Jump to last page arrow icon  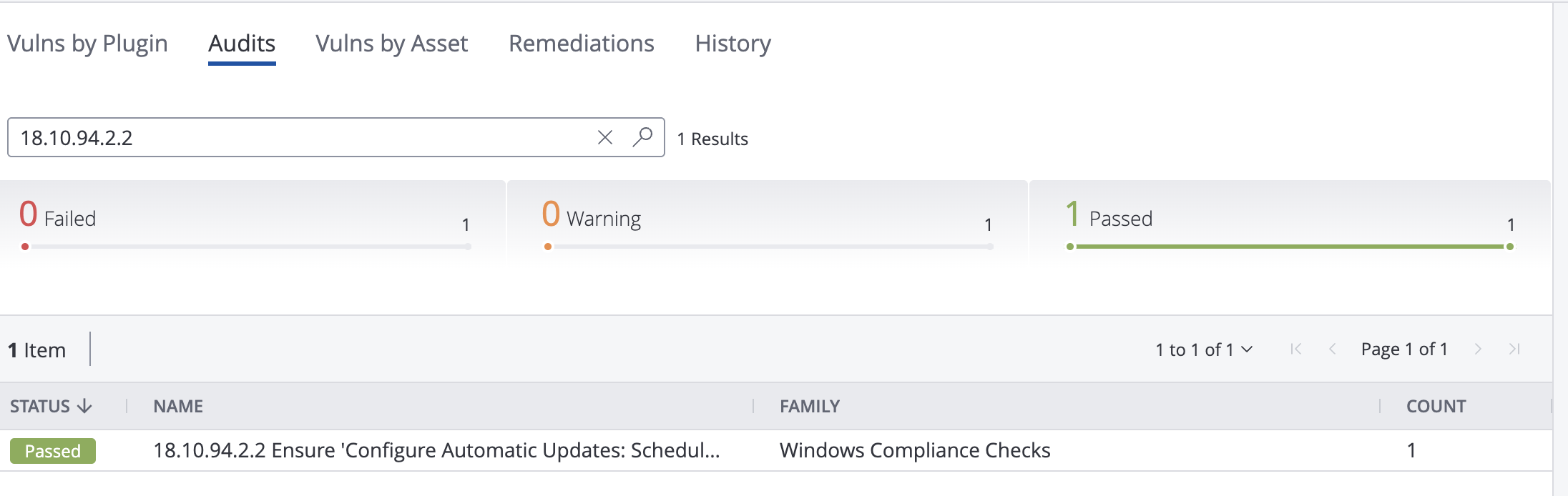(1514, 349)
